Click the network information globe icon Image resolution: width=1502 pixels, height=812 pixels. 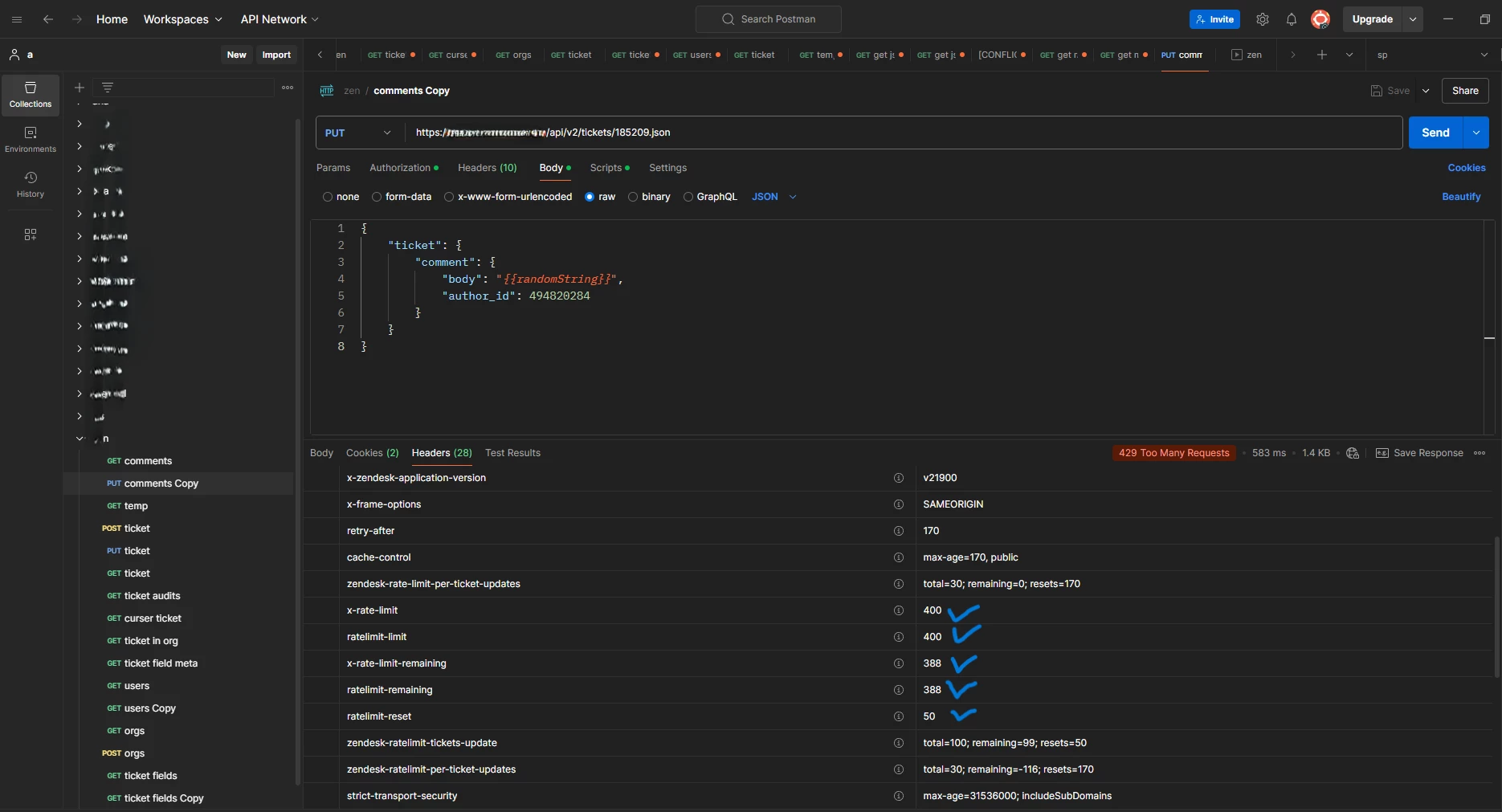1353,453
